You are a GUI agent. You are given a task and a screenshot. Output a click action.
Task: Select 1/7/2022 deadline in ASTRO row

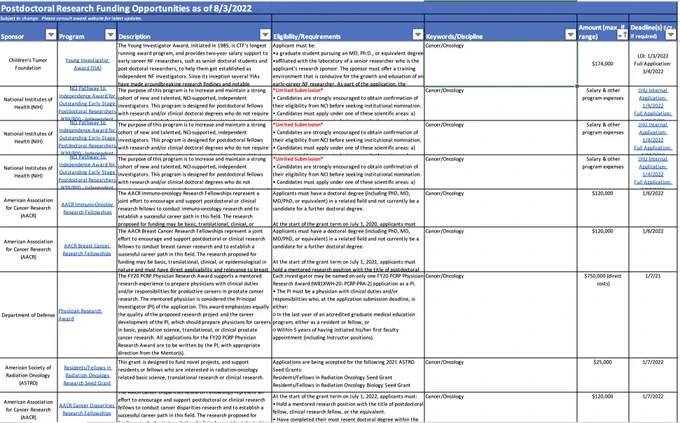point(653,375)
